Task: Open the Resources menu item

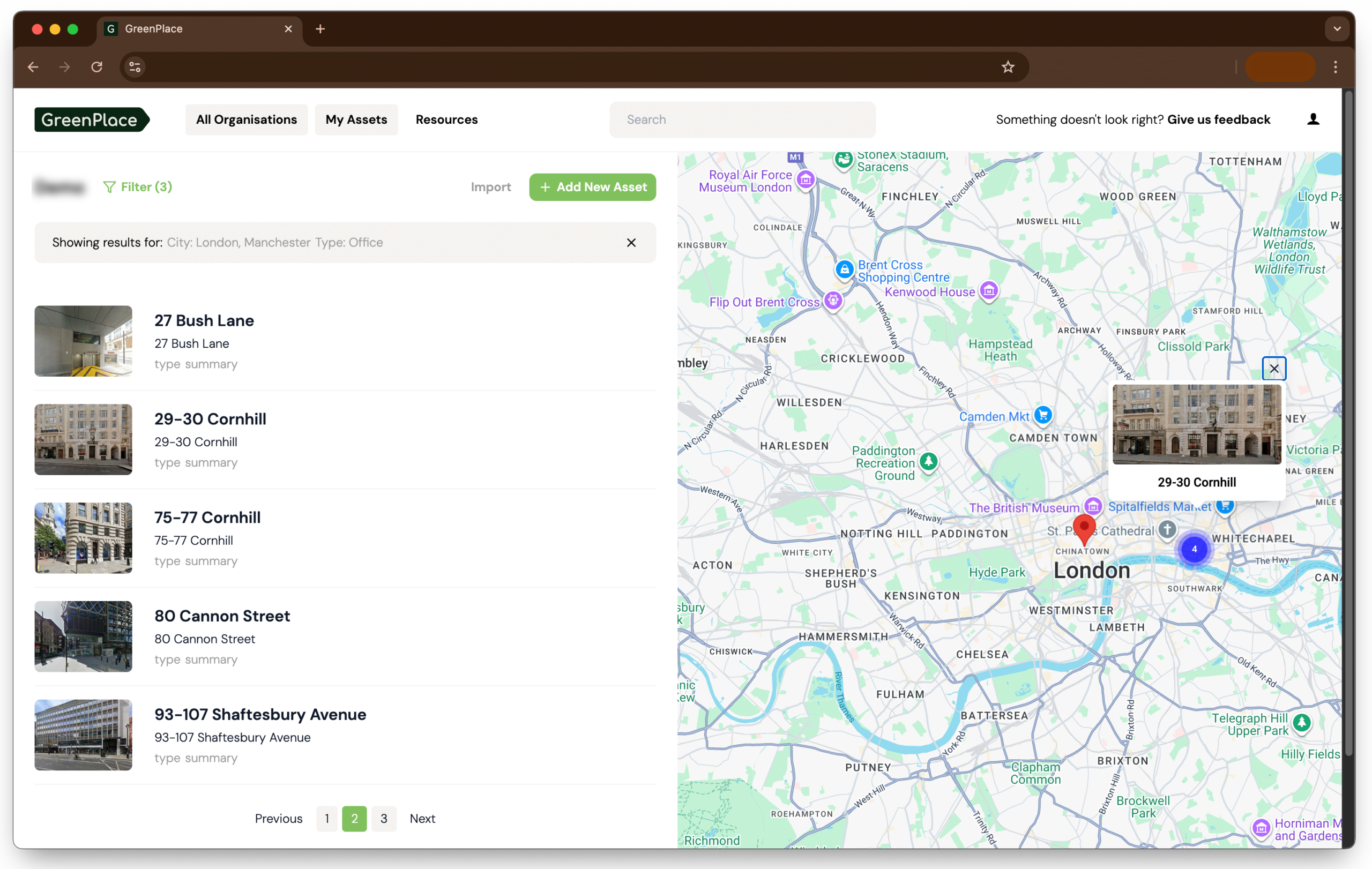Action: point(446,119)
